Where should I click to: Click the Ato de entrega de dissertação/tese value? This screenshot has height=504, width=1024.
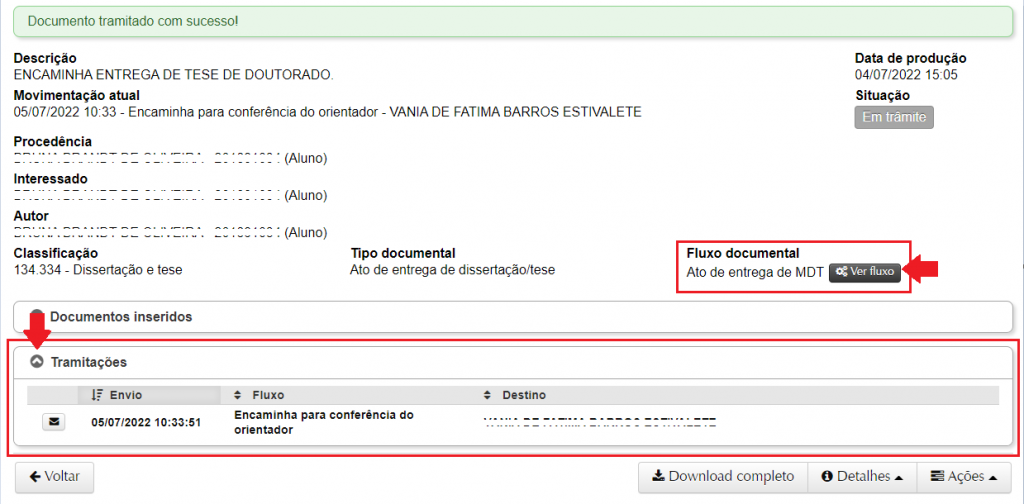452,270
